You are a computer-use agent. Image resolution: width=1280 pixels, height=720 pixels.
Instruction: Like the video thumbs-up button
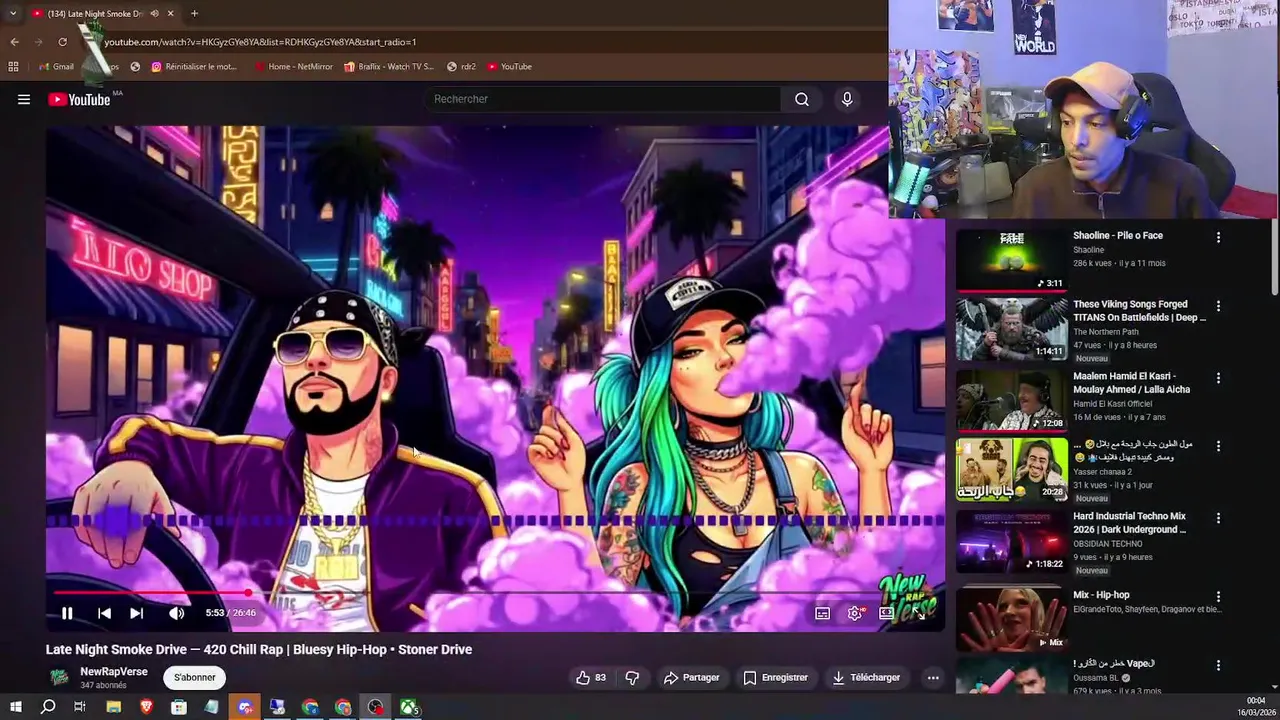[x=591, y=677]
